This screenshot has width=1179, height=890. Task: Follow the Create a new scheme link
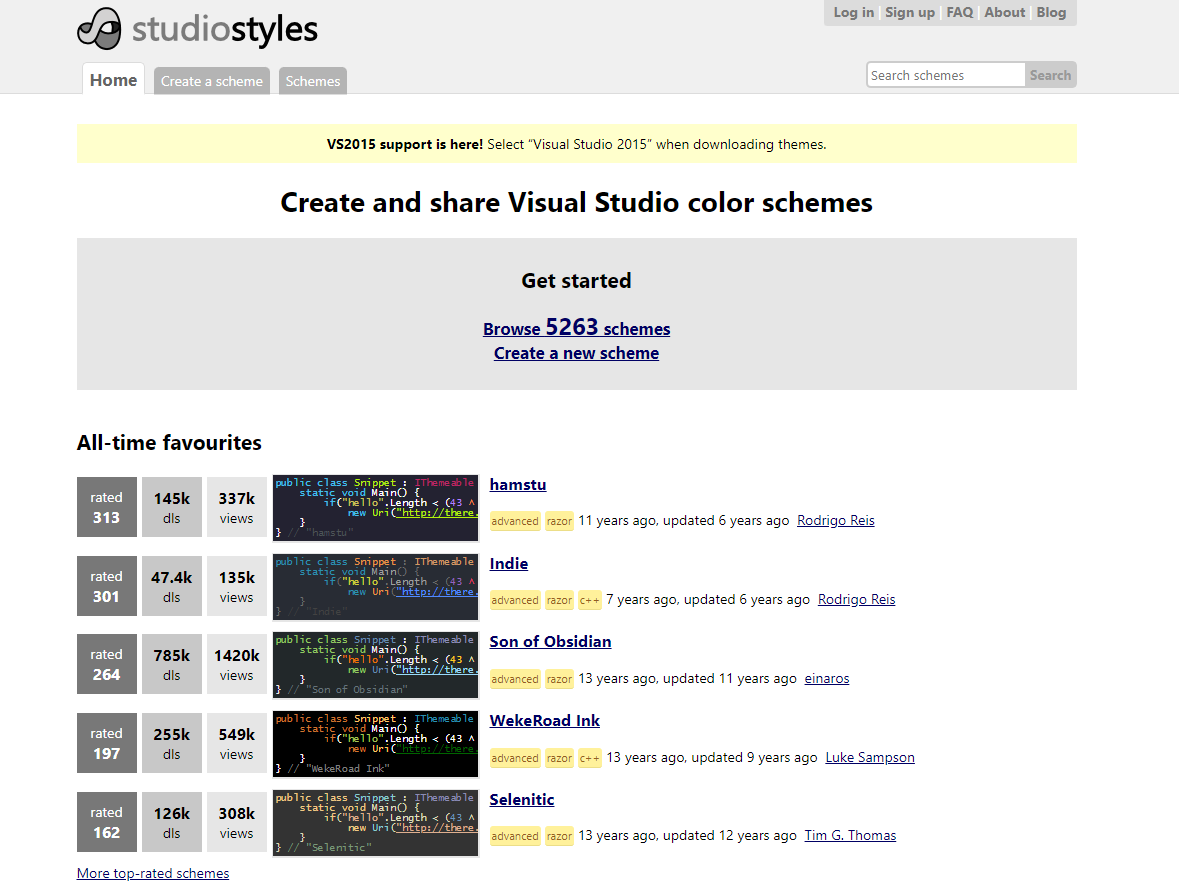[577, 353]
